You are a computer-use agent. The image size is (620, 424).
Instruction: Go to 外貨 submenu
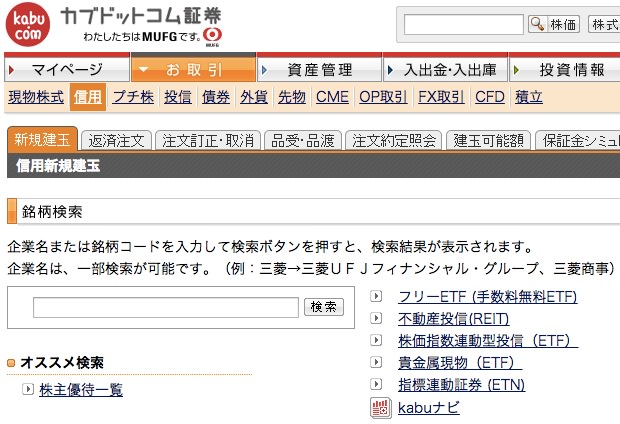[x=254, y=97]
